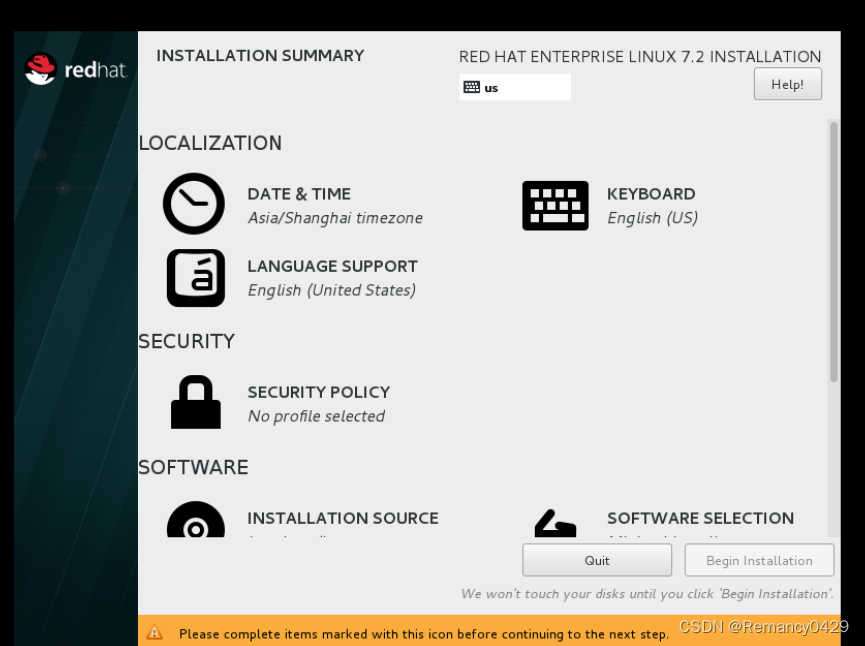
Task: Open the Installation Source disc icon
Action: tap(194, 525)
